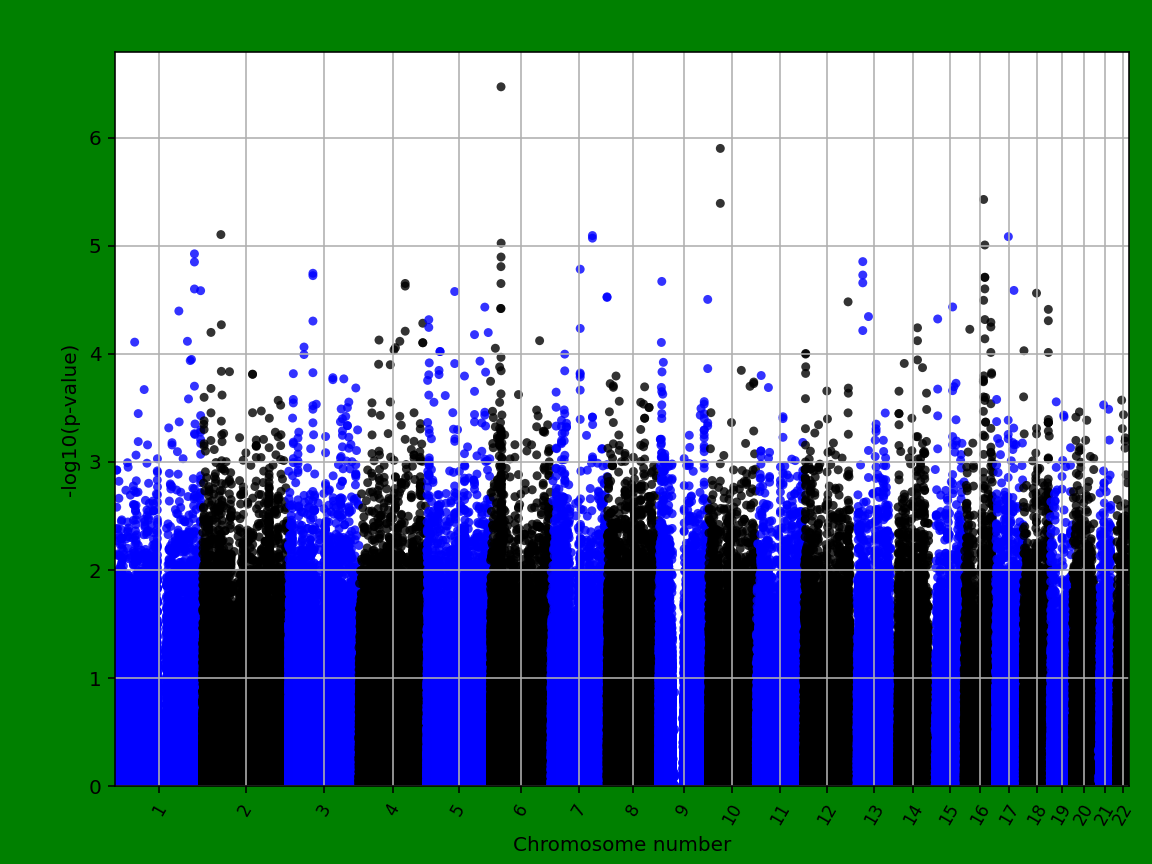Click the y-axis tick labeled 0
The width and height of the screenshot is (1152, 864).
(97, 785)
